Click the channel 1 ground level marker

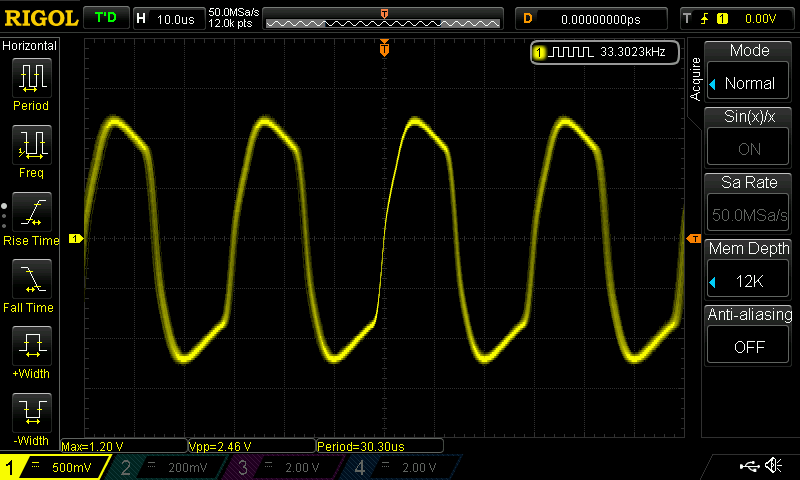tap(76, 238)
